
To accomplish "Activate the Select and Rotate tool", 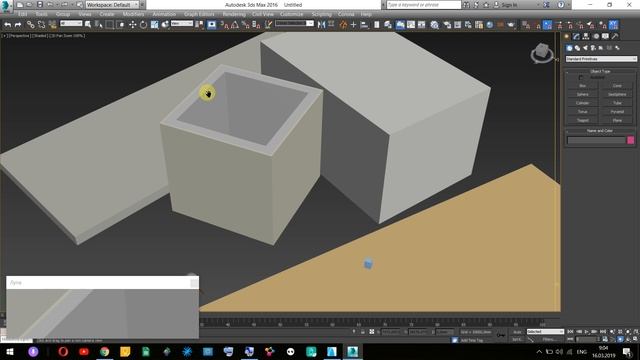I will coord(143,25).
